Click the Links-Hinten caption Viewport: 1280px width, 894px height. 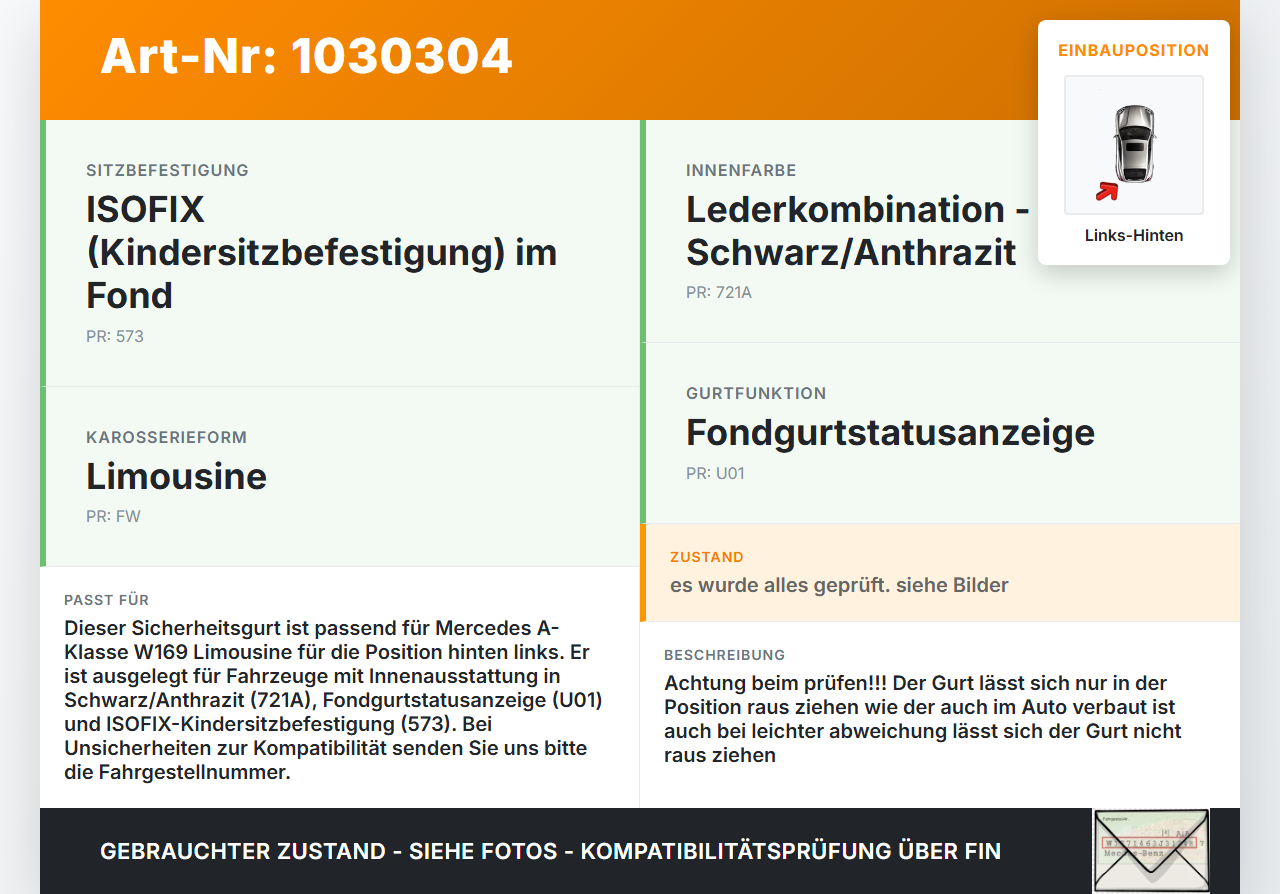(x=1134, y=236)
